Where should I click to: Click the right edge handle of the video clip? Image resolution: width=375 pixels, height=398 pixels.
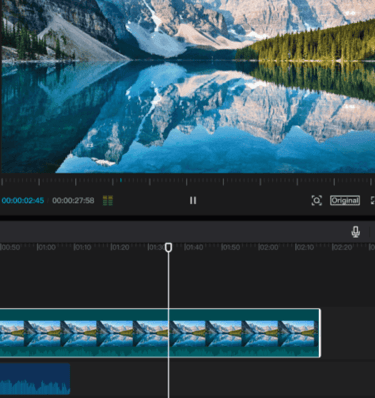[x=319, y=333]
